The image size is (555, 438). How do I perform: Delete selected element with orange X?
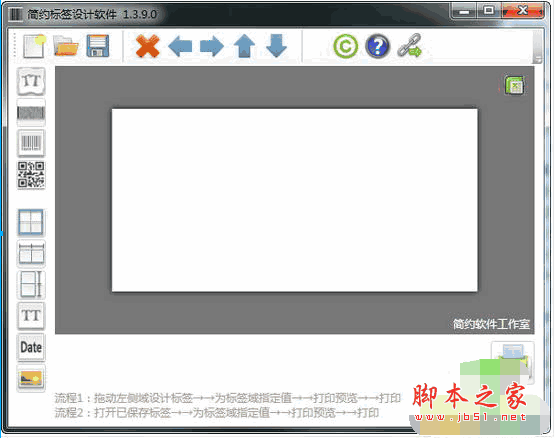tap(148, 46)
